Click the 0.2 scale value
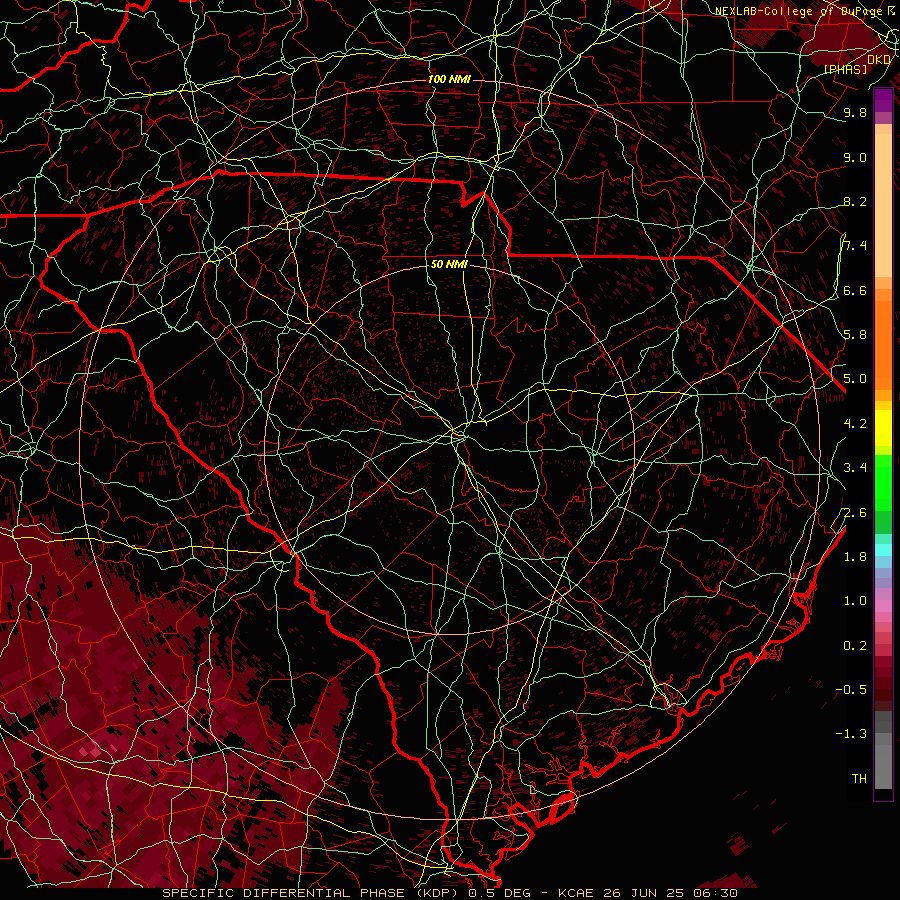The image size is (900, 900). click(855, 646)
